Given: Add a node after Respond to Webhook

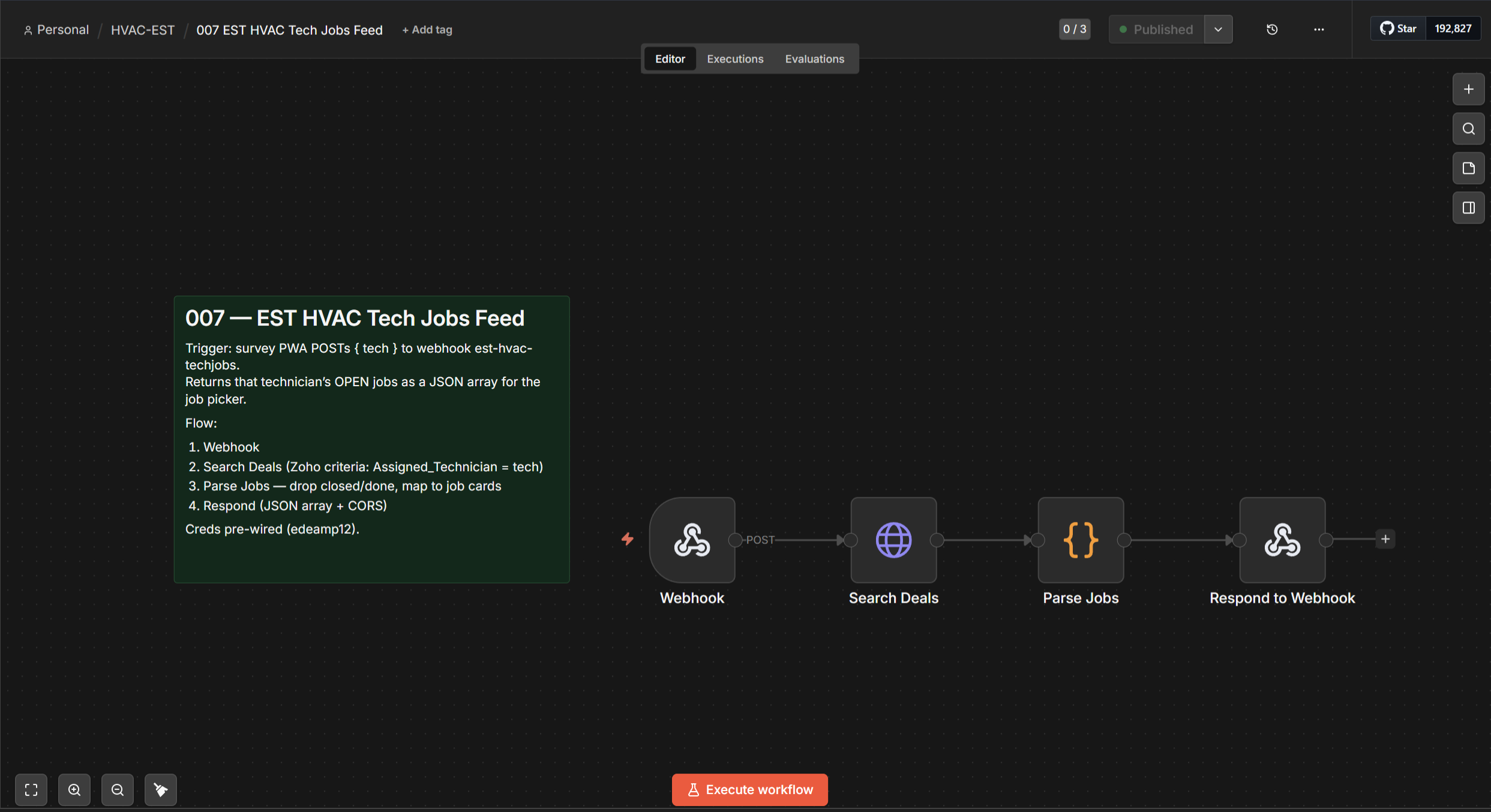Looking at the screenshot, I should [1385, 539].
